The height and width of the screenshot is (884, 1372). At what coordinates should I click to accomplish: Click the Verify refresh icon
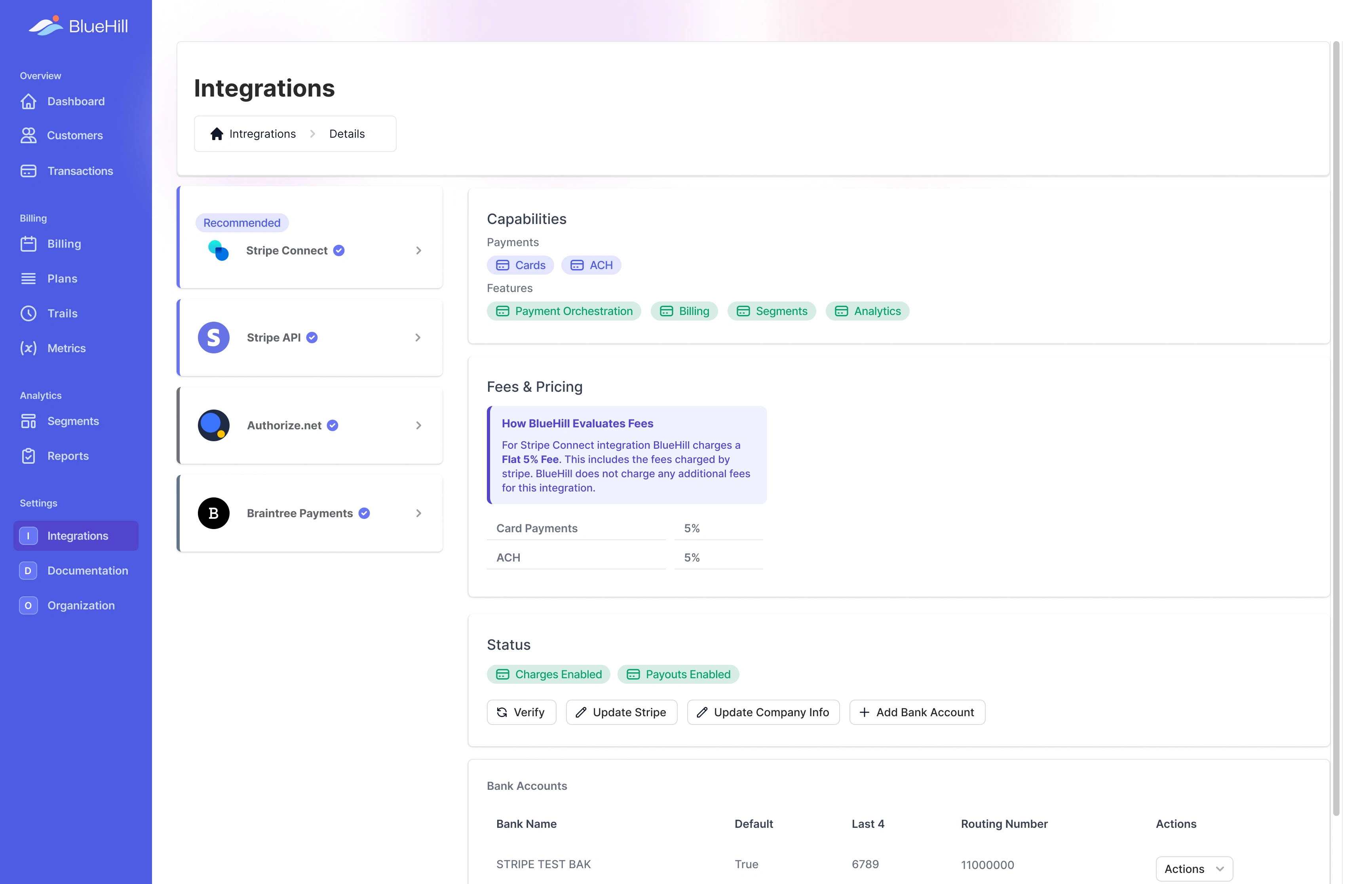tap(502, 712)
